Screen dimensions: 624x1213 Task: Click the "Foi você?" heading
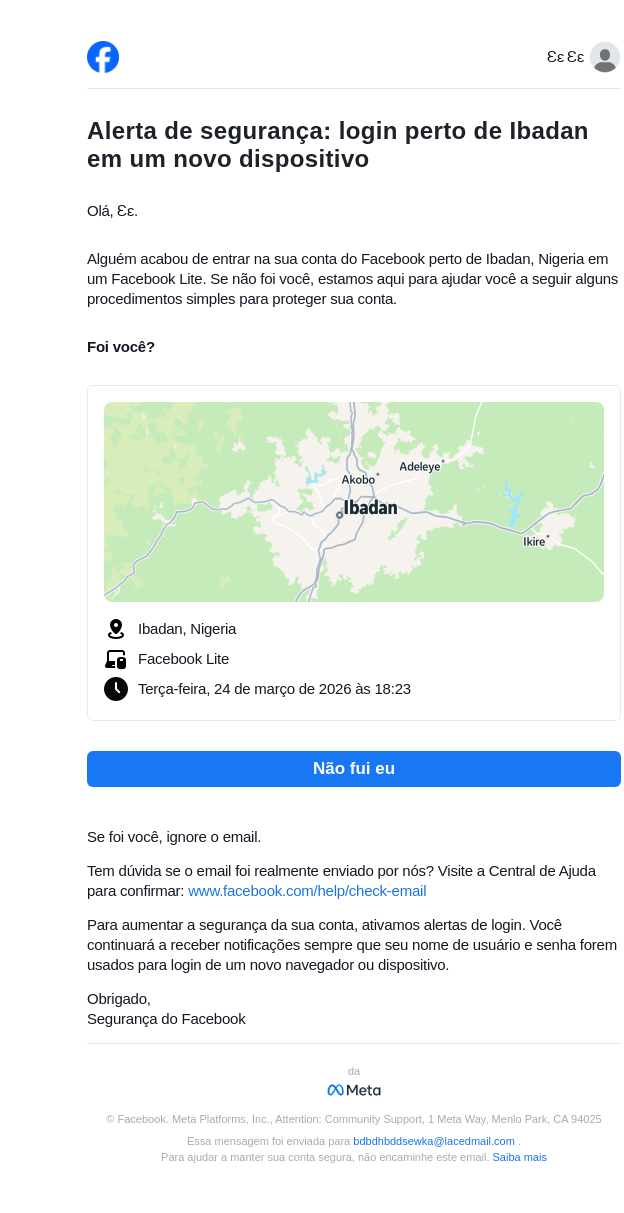[x=121, y=347]
